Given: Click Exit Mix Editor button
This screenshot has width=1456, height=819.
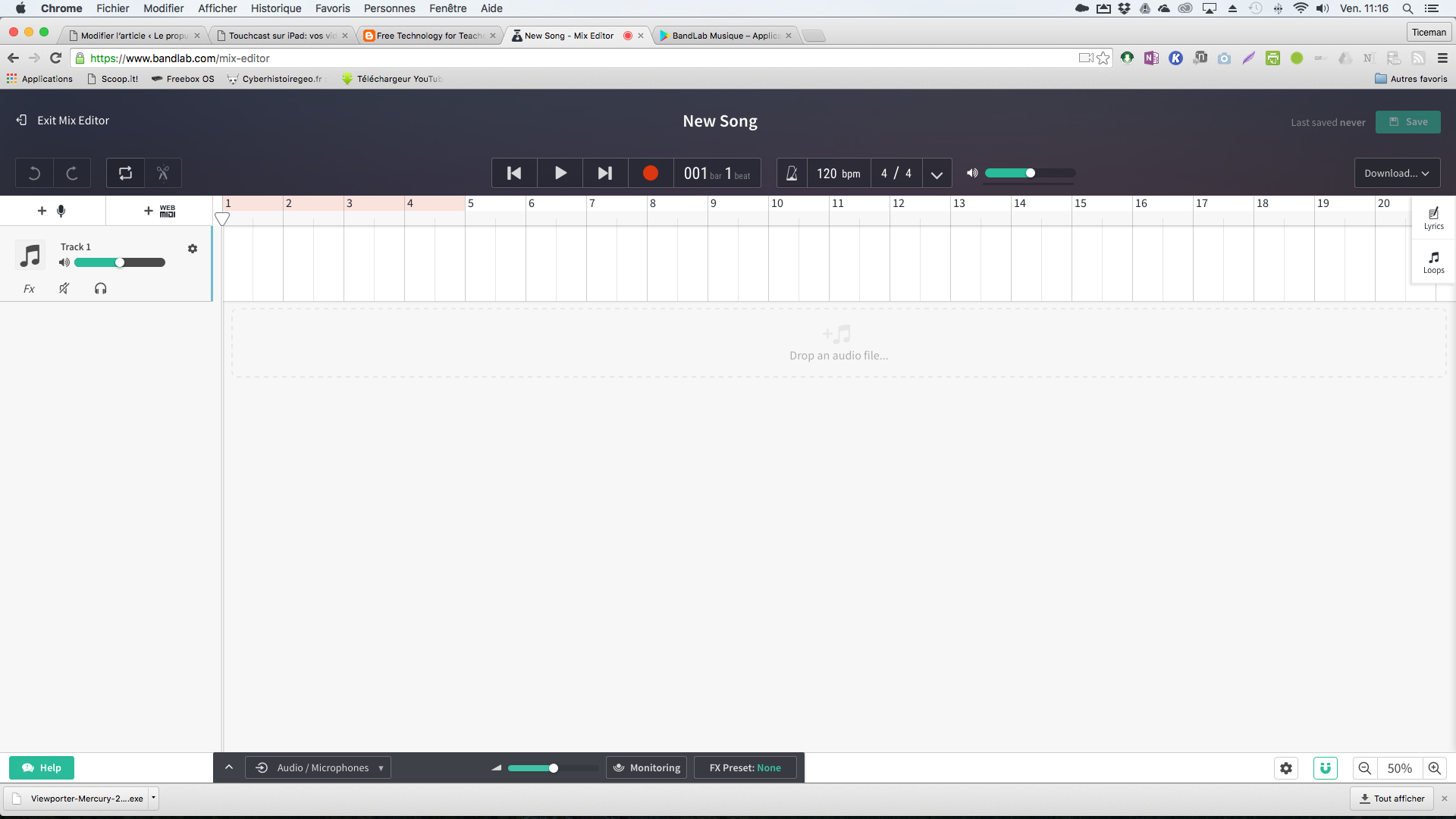Looking at the screenshot, I should coord(62,120).
